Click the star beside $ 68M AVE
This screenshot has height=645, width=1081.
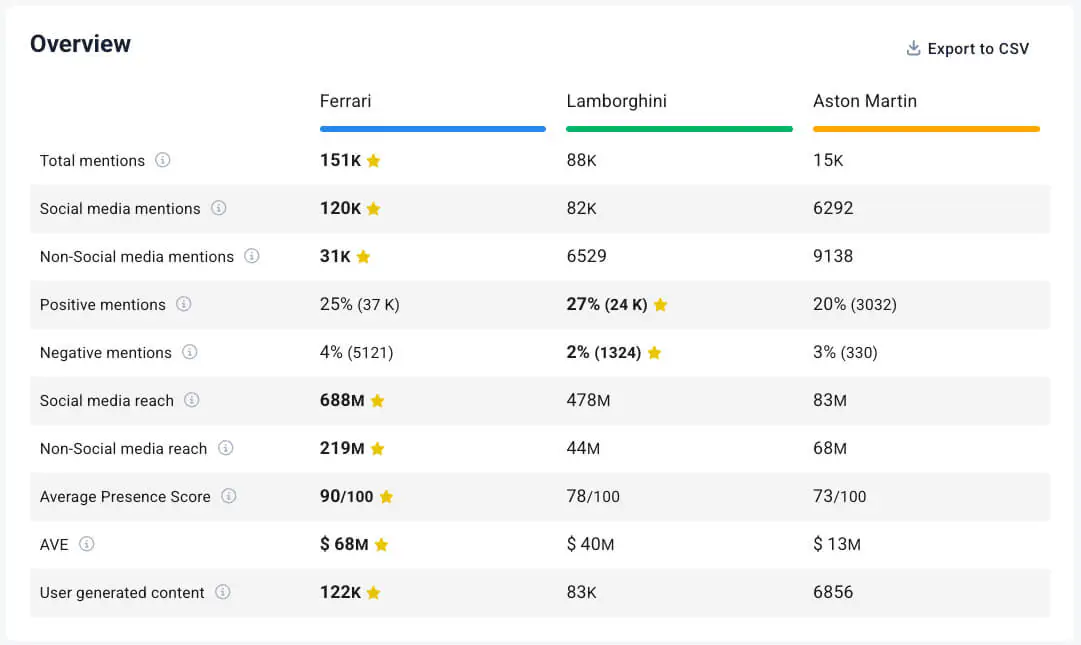tap(381, 544)
